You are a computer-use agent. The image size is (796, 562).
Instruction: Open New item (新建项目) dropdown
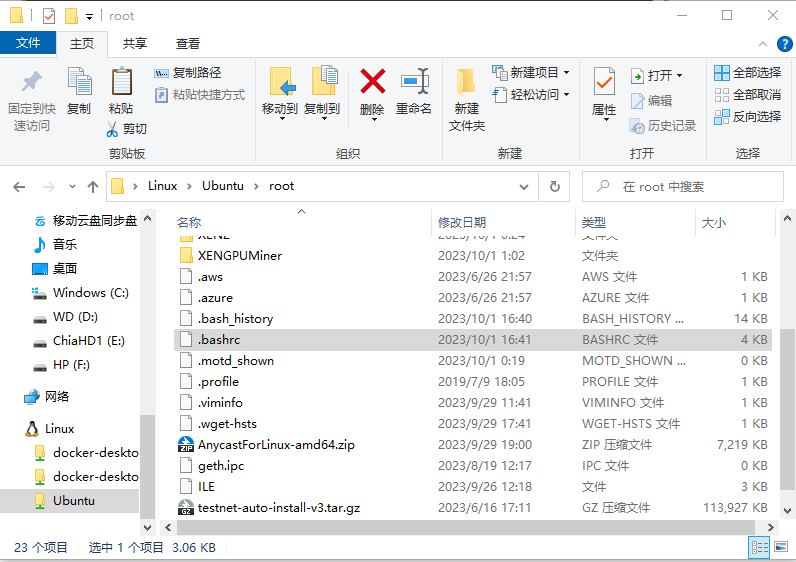coord(530,73)
